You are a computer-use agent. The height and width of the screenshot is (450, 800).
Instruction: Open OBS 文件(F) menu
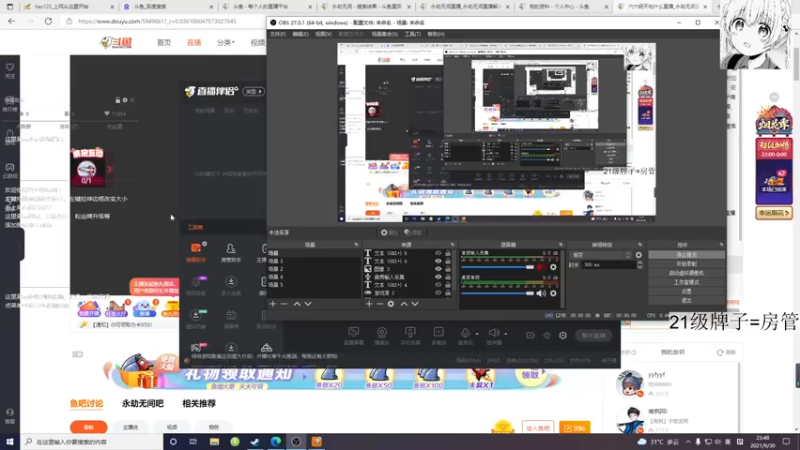(278, 34)
